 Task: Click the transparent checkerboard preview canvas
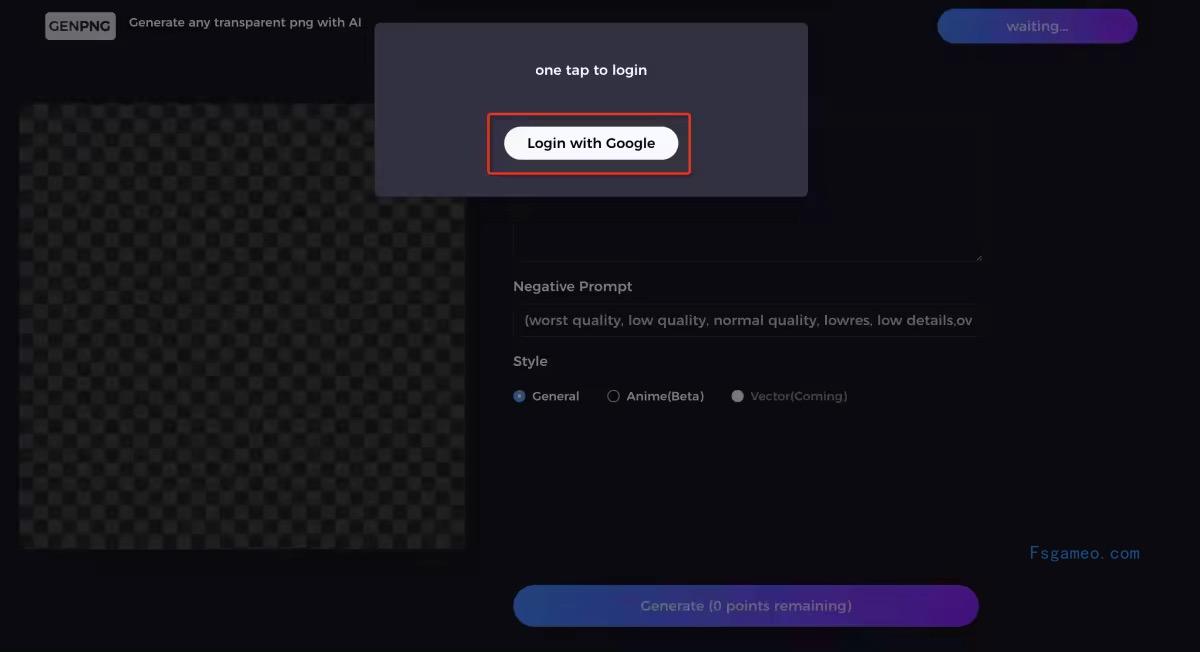pyautogui.click(x=242, y=326)
